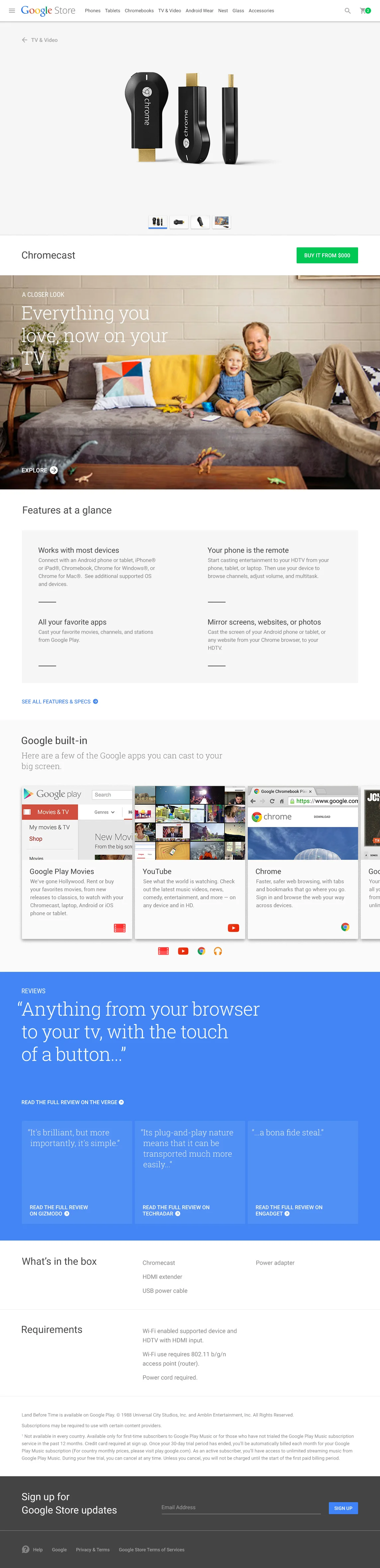The image size is (380, 1568).
Task: Click the 'Works with most devices' heading
Action: click(78, 550)
